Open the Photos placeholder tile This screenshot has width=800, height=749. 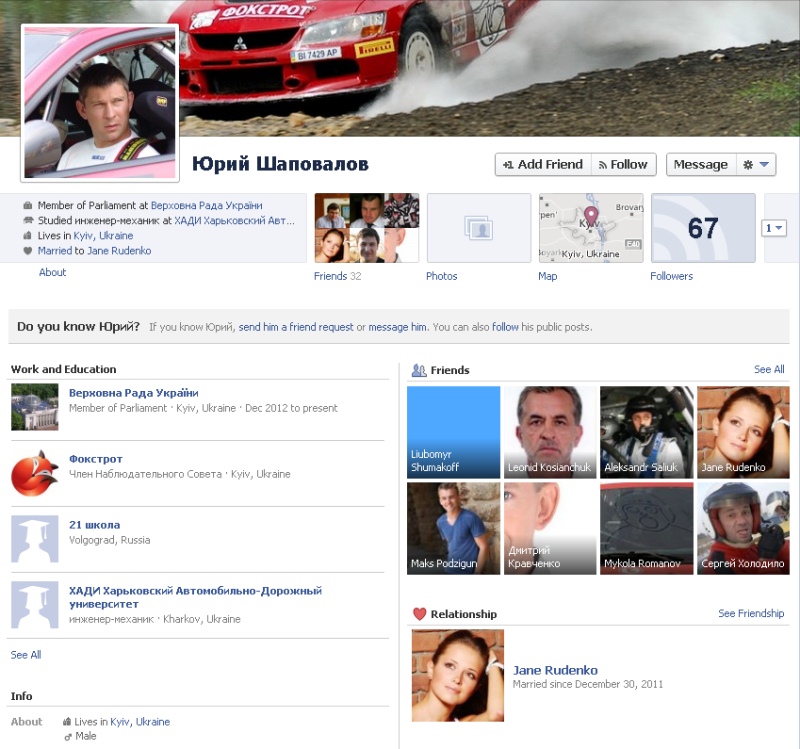(479, 228)
